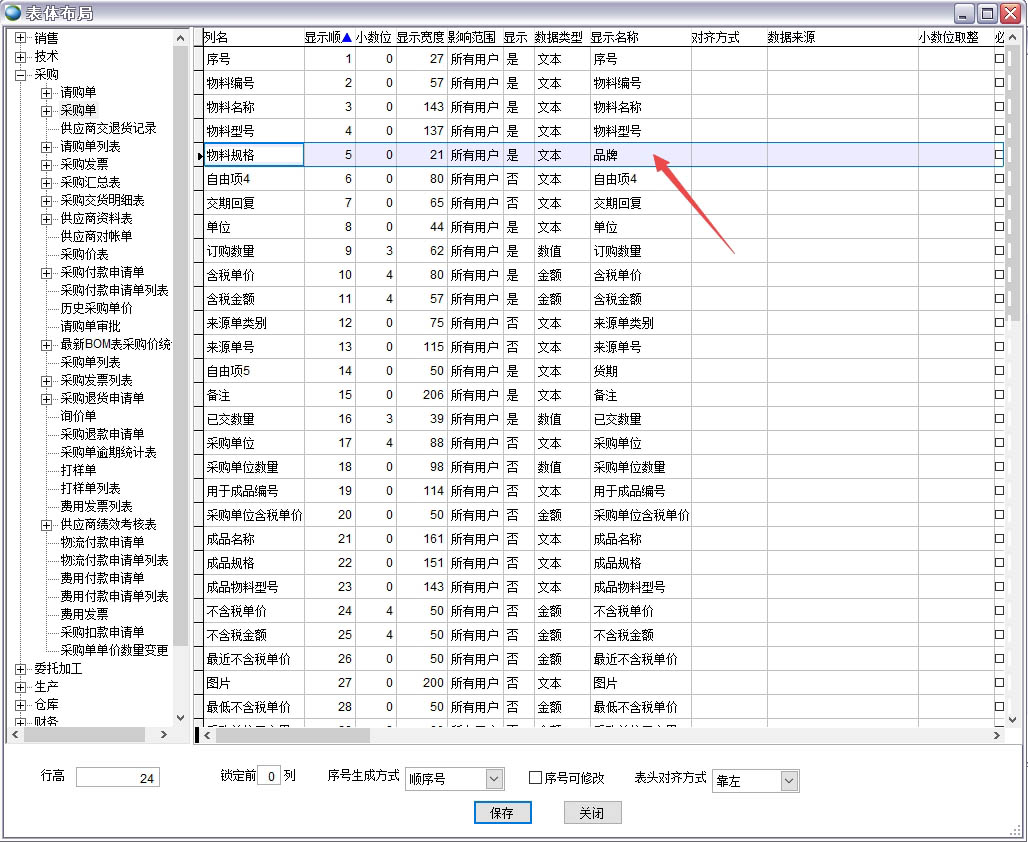Click the 显示顺序 sort arrow icon
The height and width of the screenshot is (843, 1028).
347,38
